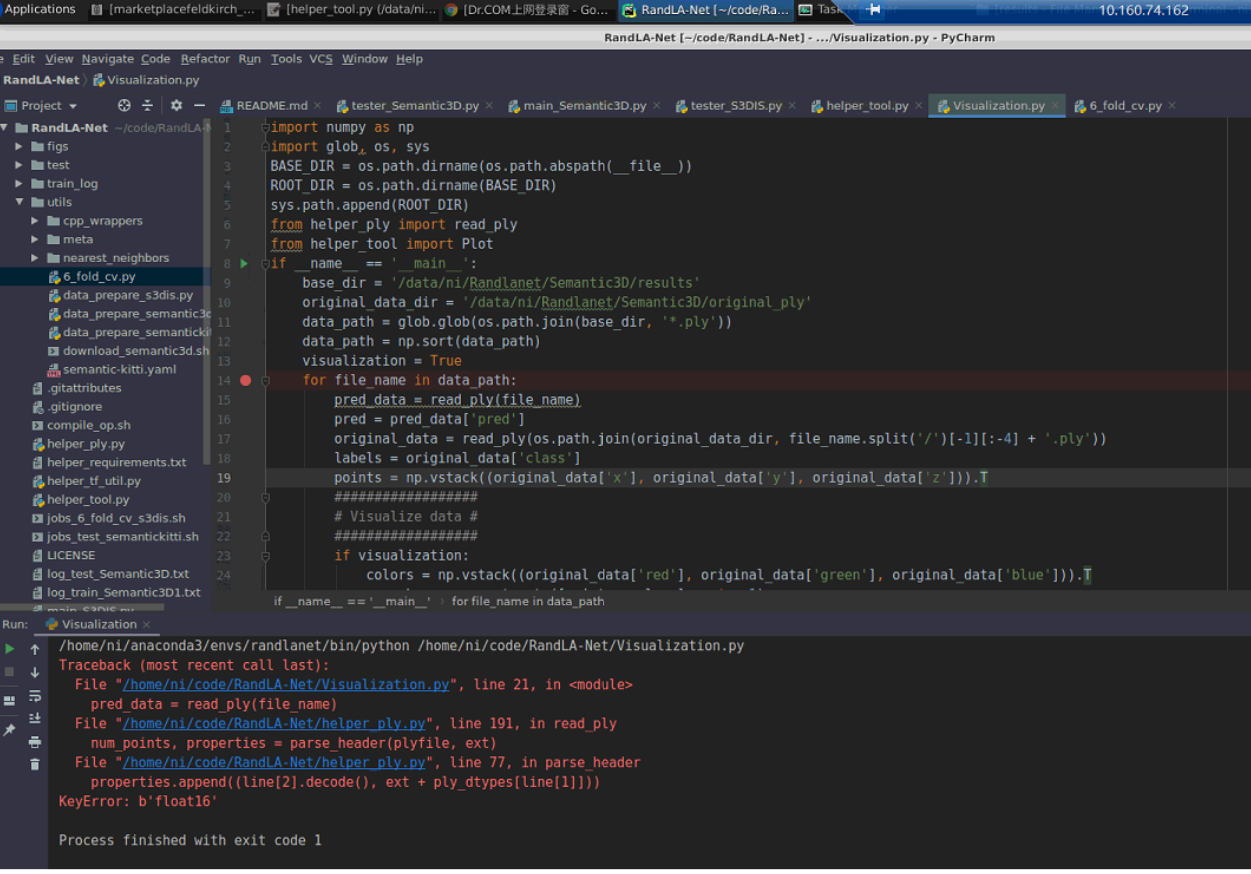This screenshot has width=1251, height=874.
Task: Expand the train_log folder
Action: point(19,183)
